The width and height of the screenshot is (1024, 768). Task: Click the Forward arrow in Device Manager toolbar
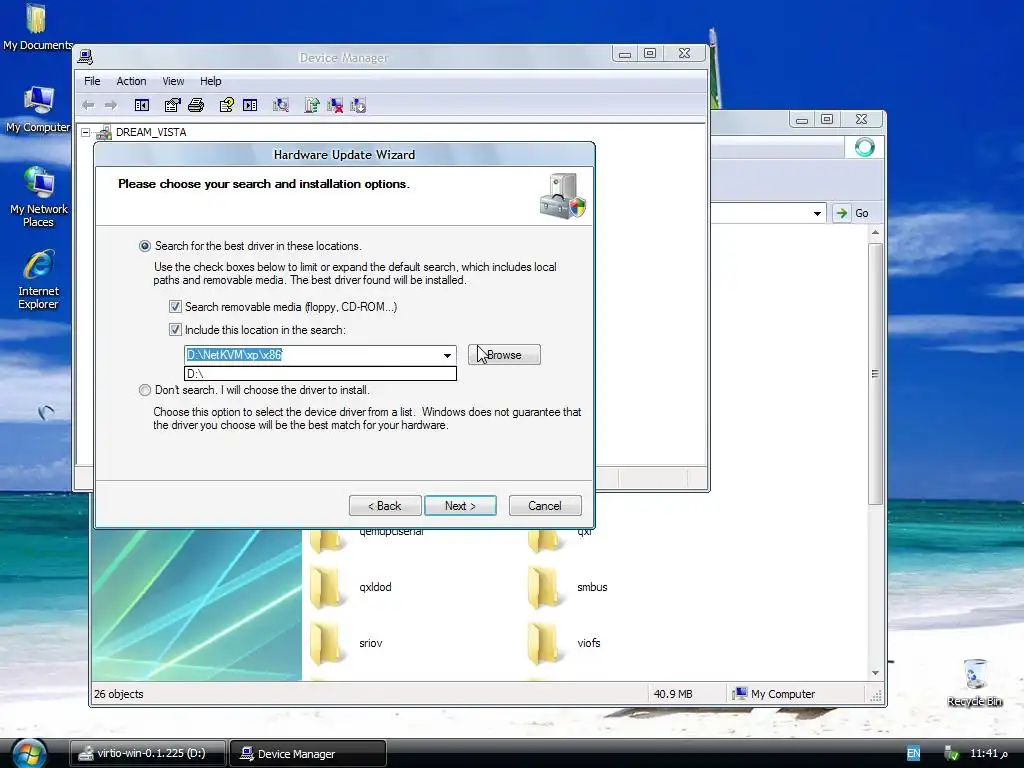(x=111, y=105)
